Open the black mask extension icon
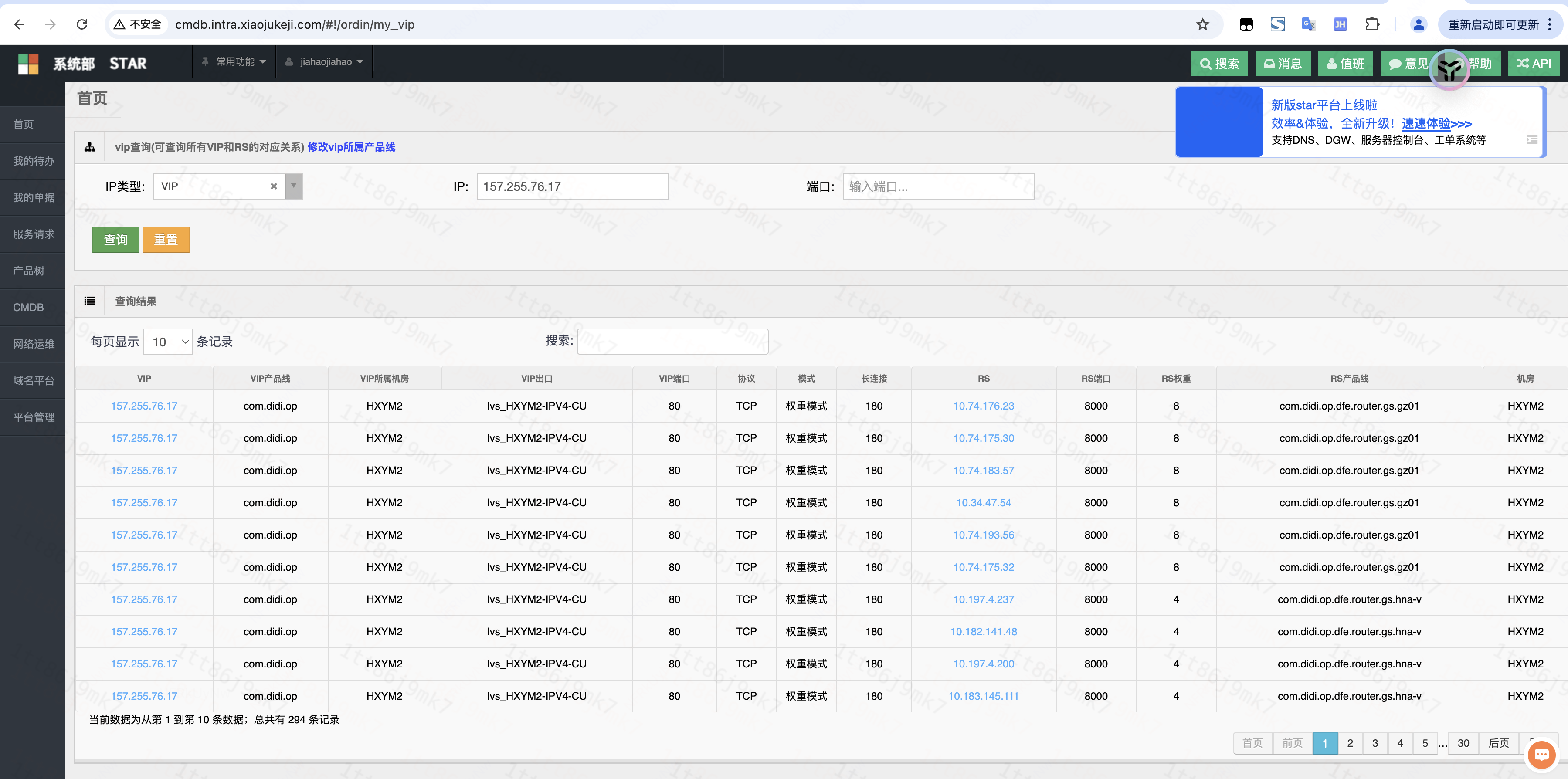This screenshot has width=1568, height=779. [1246, 24]
